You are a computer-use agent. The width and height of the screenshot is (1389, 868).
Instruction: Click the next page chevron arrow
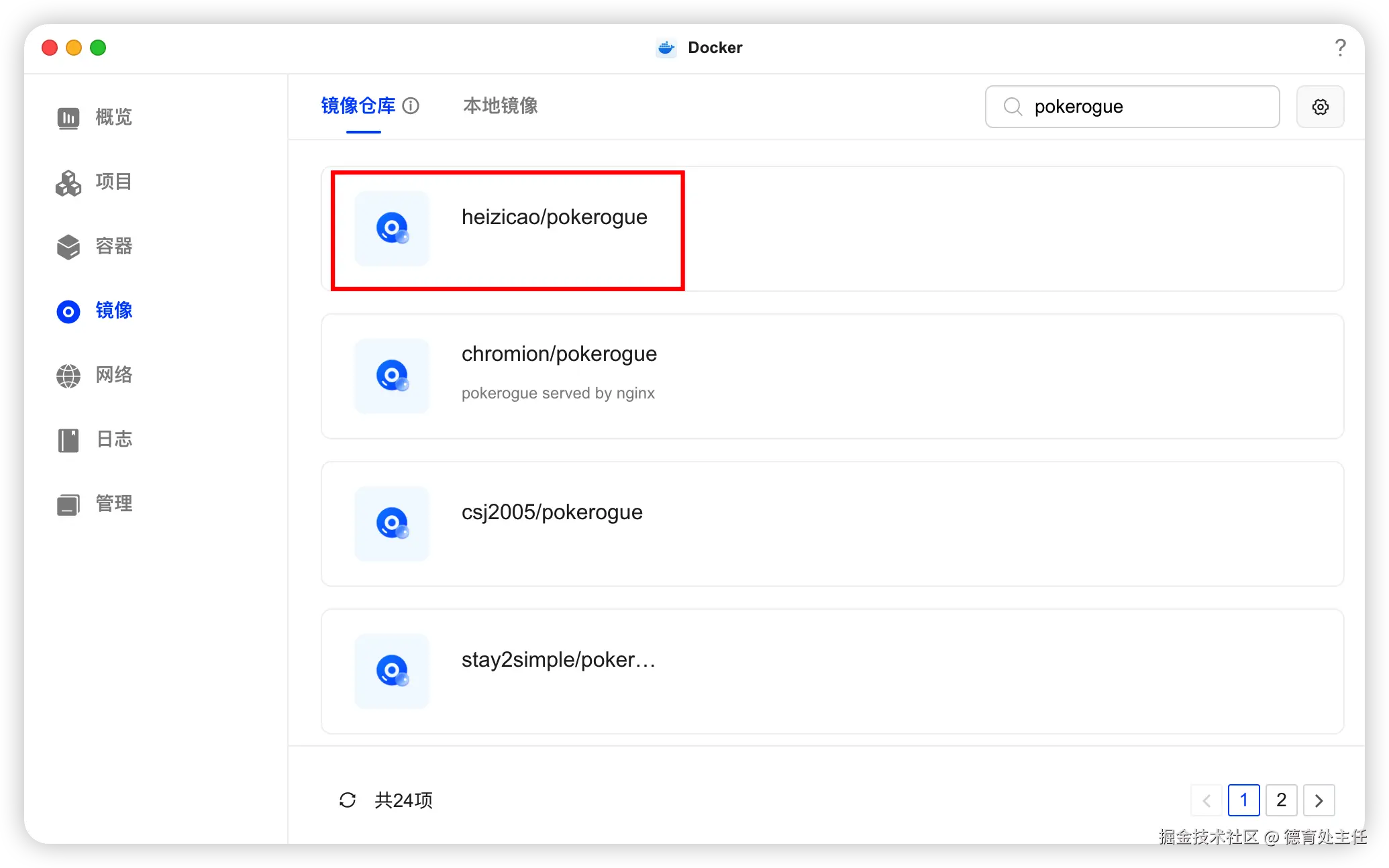point(1319,800)
